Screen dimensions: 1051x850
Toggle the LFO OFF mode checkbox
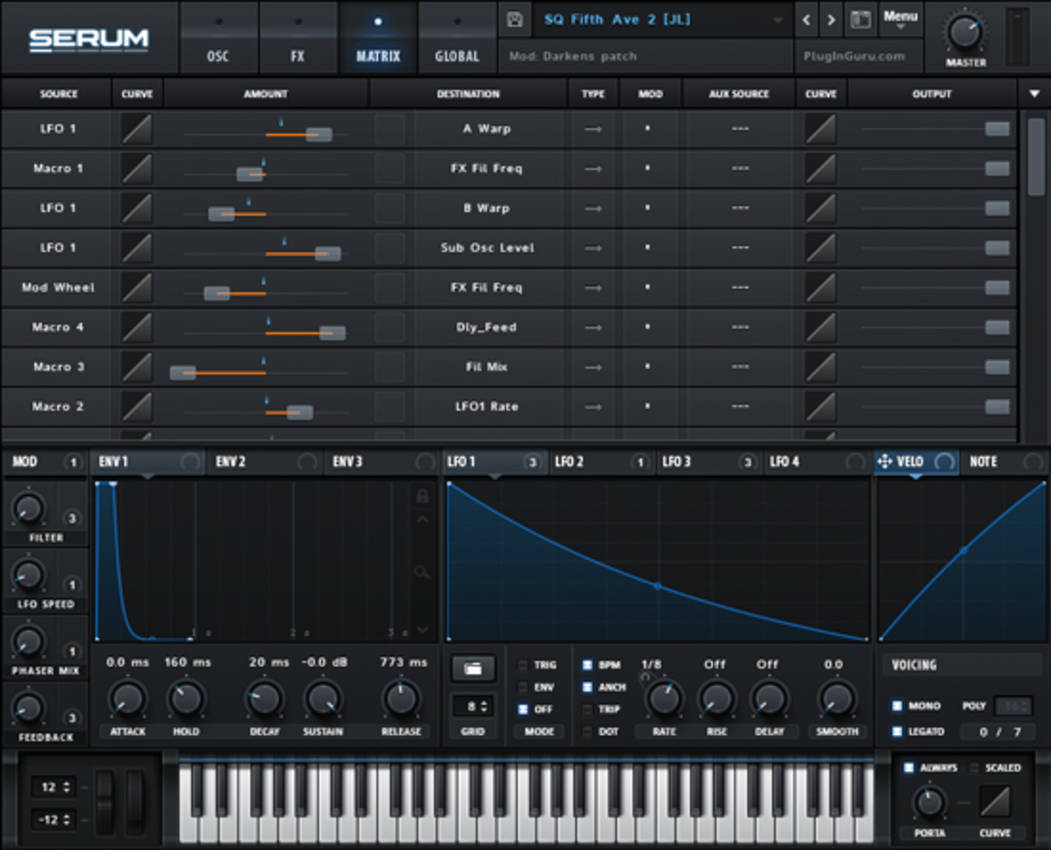point(523,709)
